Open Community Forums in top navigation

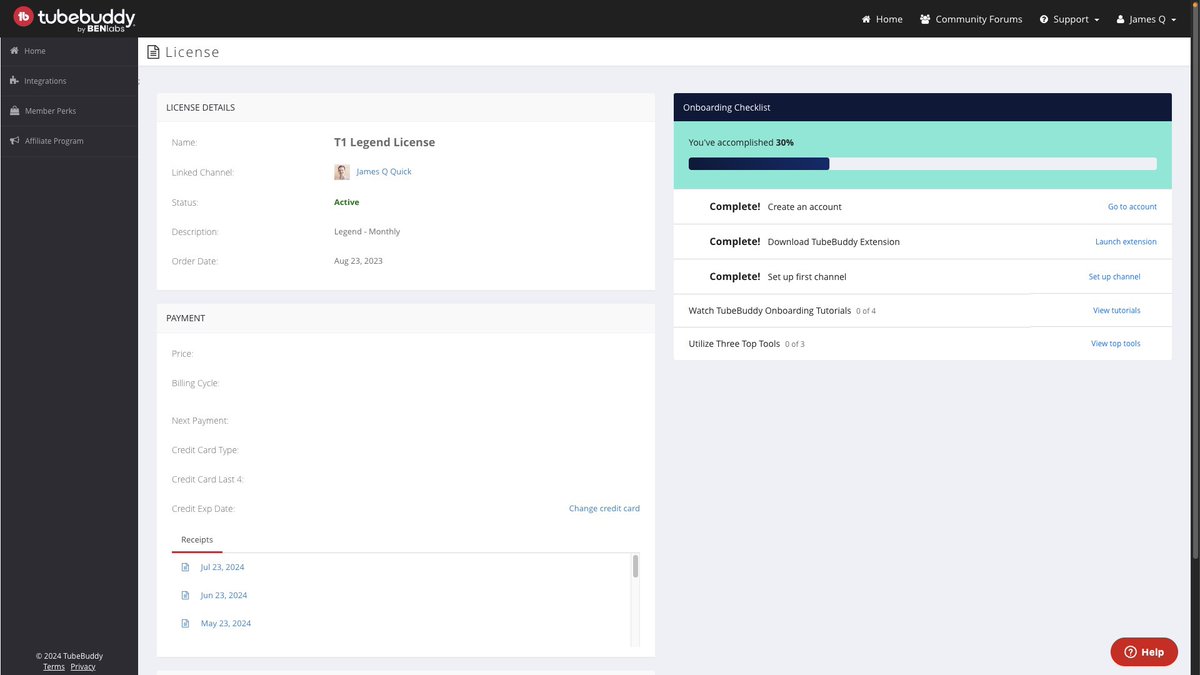pyautogui.click(x=971, y=19)
